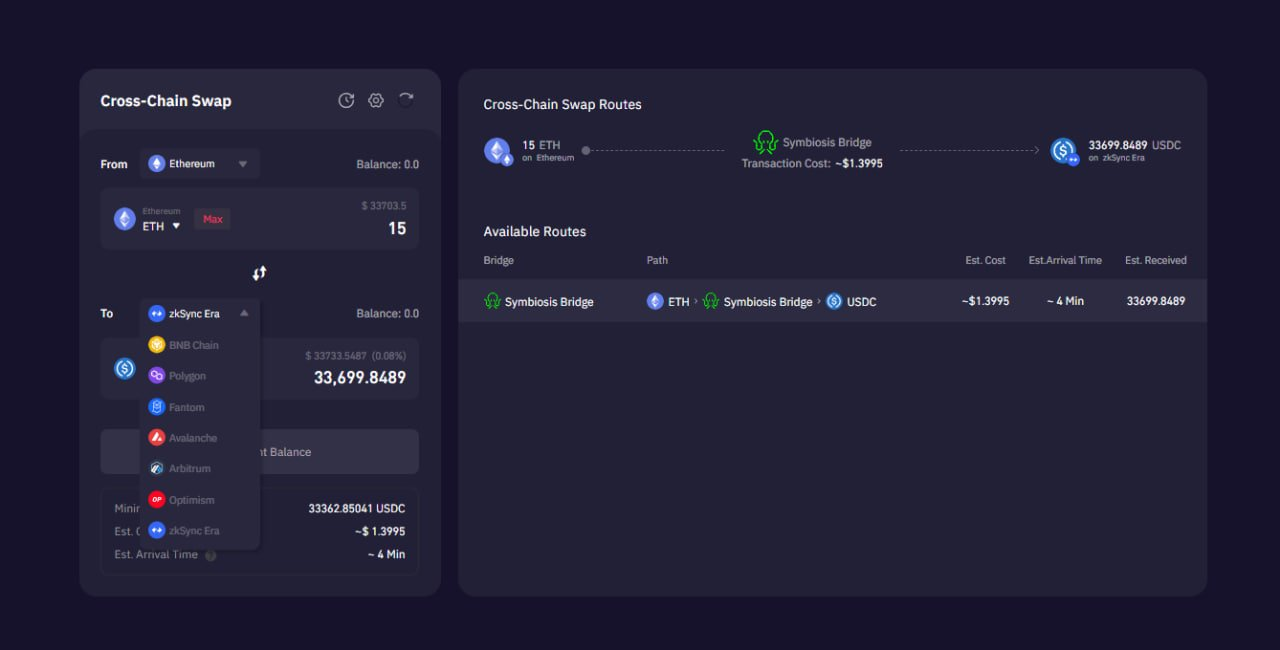Select Polygon from the chain list

coord(200,376)
